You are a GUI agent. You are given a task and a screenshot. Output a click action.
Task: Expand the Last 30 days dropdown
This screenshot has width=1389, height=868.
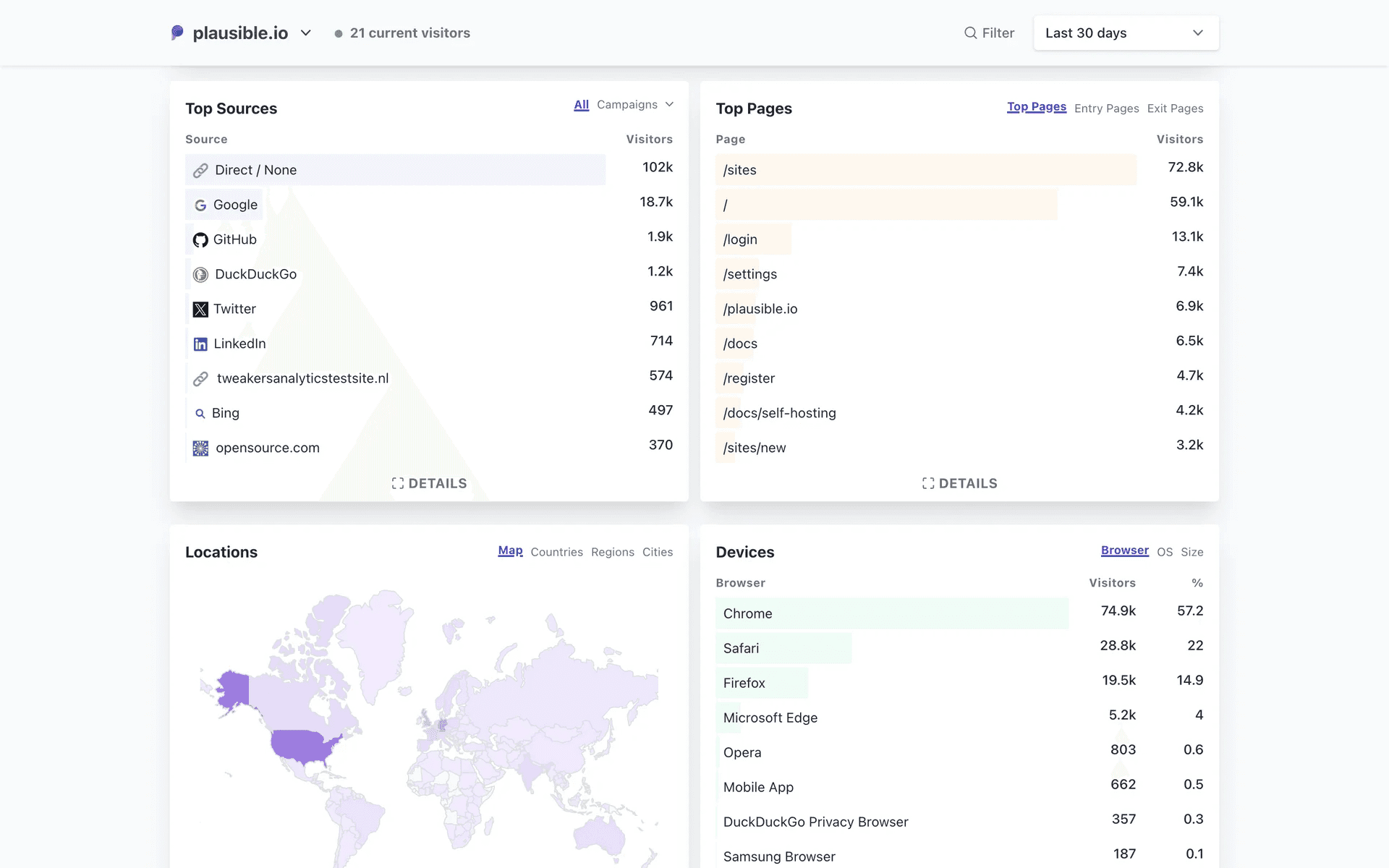click(x=1126, y=33)
